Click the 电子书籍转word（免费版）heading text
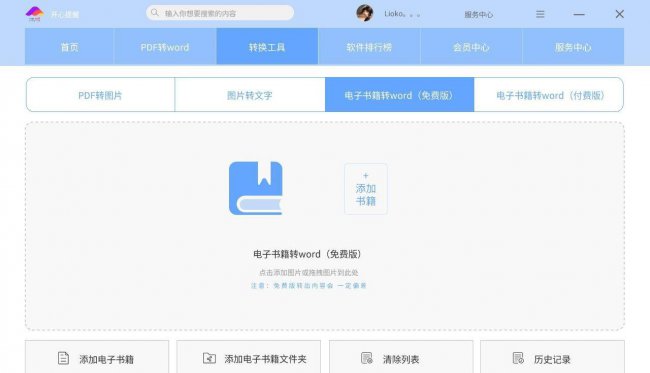Viewport: 650px width, 373px height. 308,254
